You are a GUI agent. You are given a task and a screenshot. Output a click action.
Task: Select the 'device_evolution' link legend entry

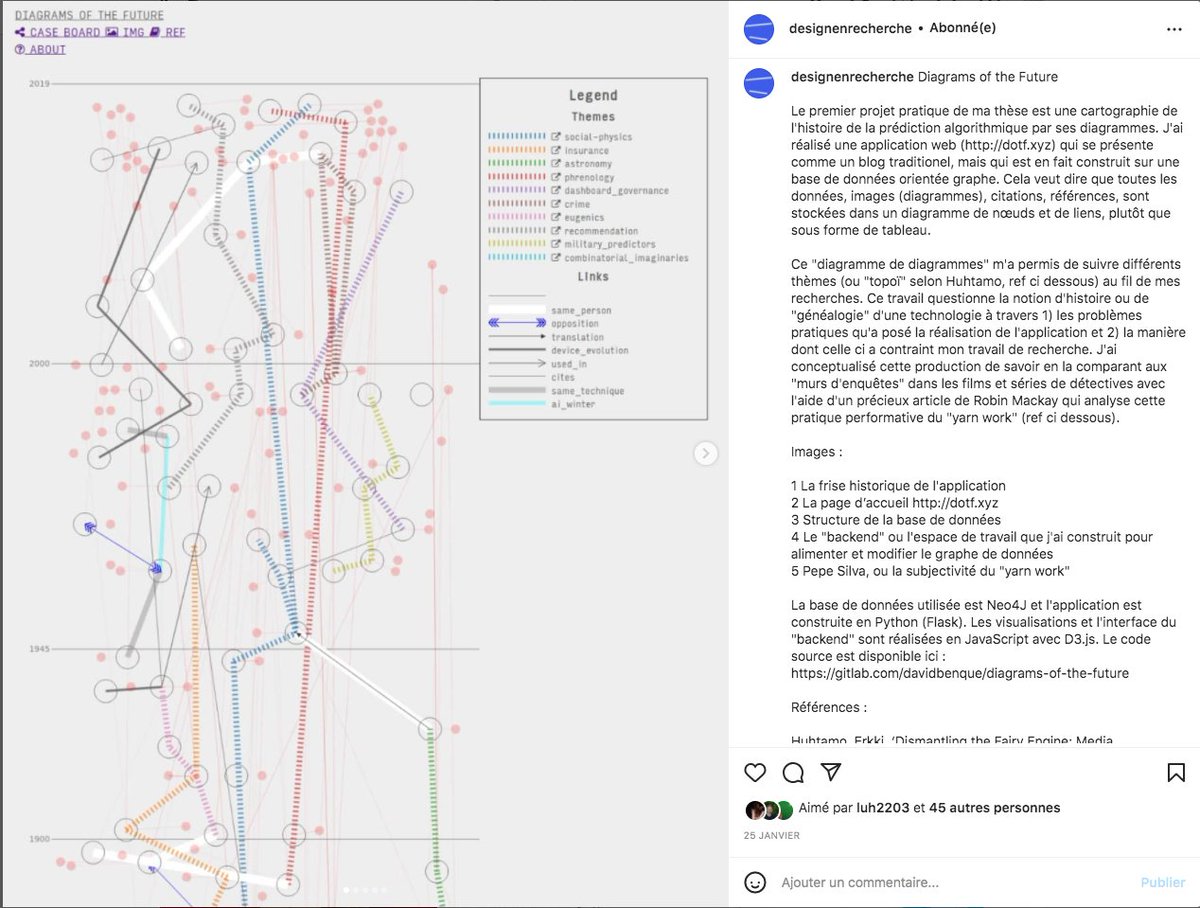tap(589, 351)
